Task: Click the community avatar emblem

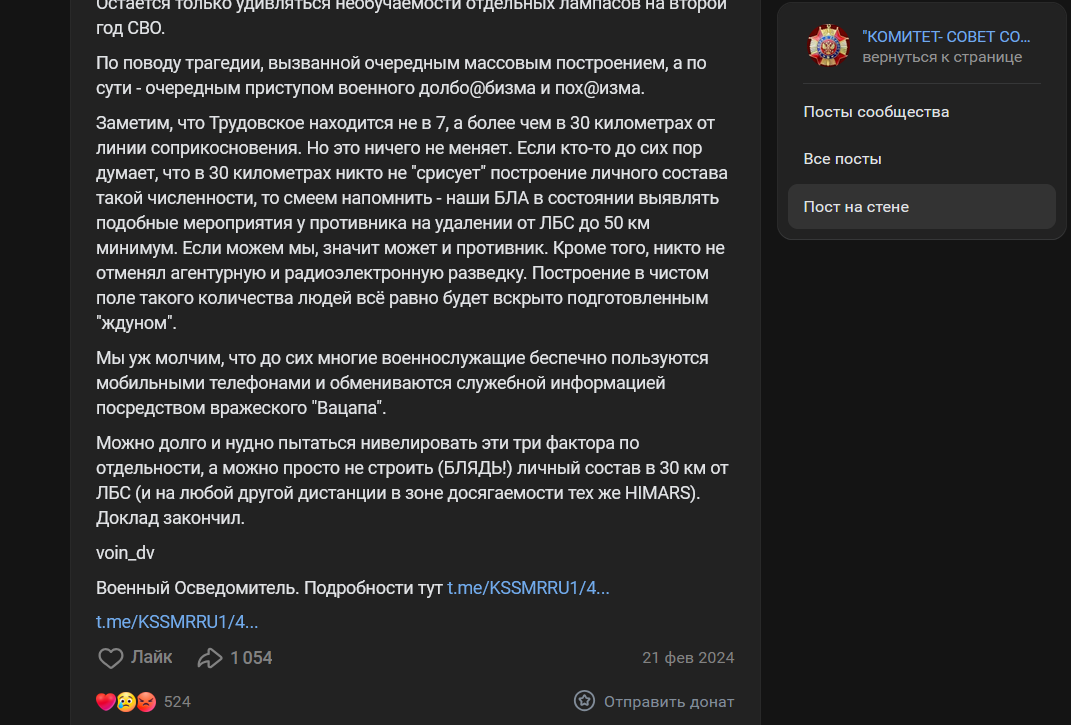Action: point(829,46)
